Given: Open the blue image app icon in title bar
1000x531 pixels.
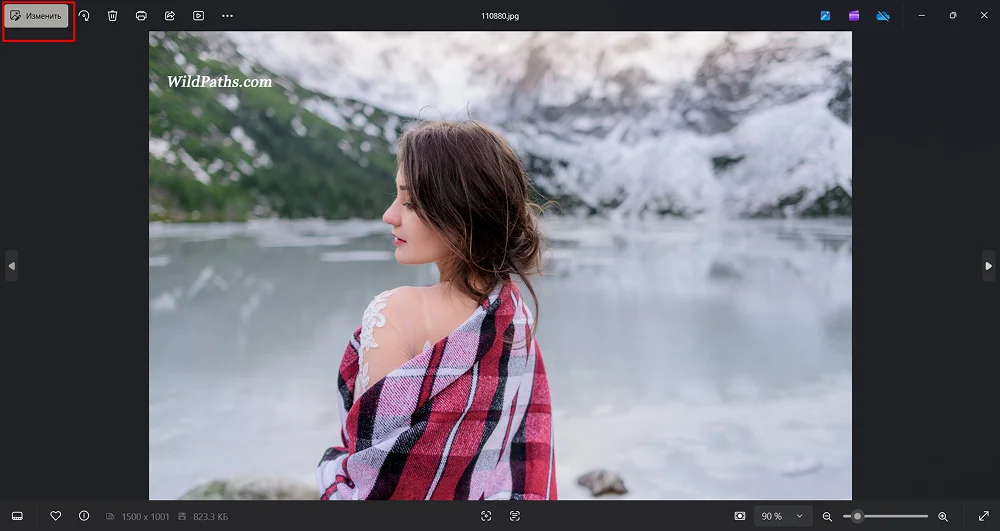Looking at the screenshot, I should click(825, 16).
